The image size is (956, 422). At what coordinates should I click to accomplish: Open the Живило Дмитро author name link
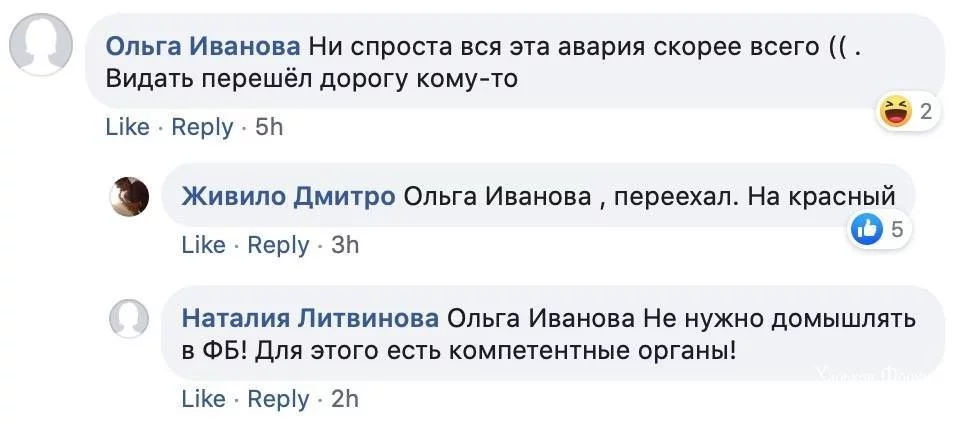click(x=288, y=197)
